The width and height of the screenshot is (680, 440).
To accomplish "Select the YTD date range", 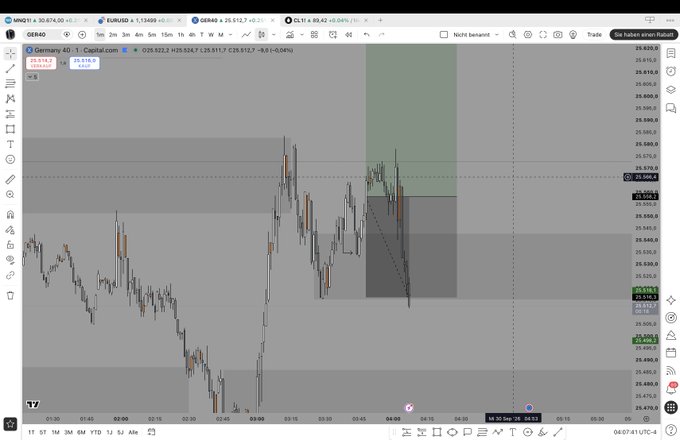I will pos(95,432).
